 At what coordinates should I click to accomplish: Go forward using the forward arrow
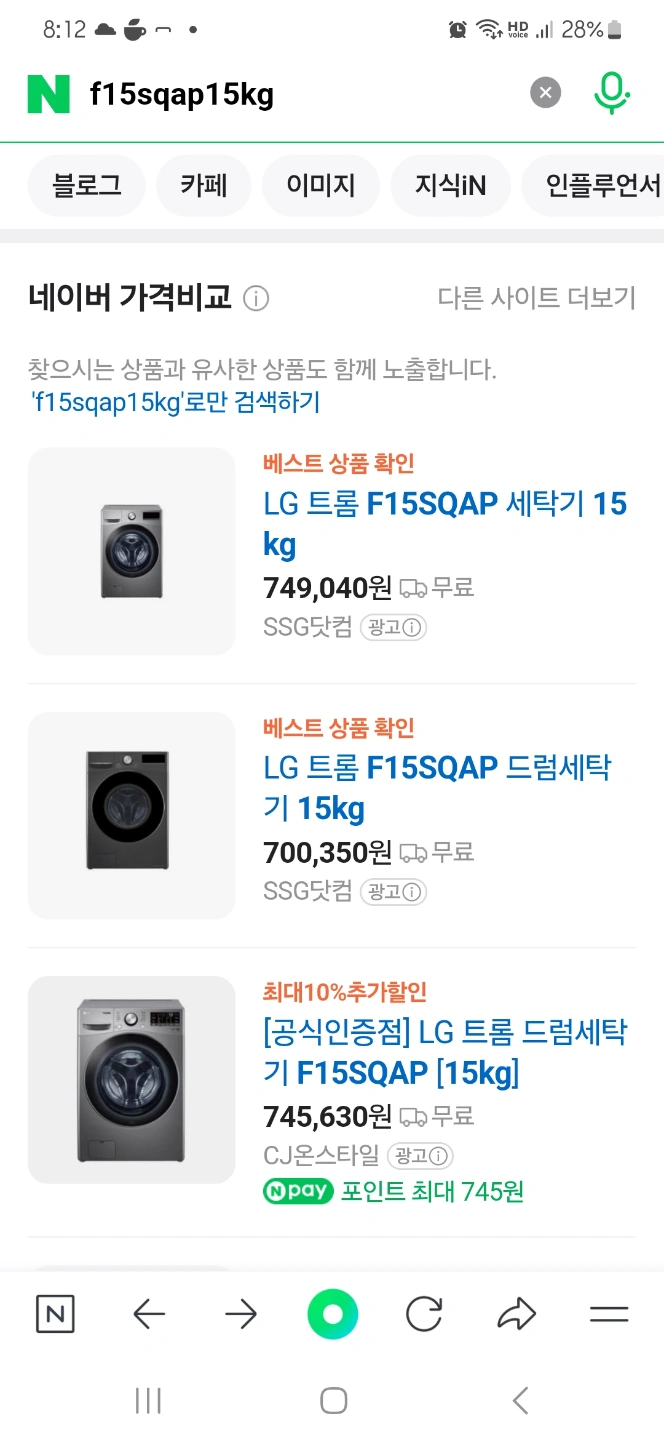click(x=240, y=1314)
